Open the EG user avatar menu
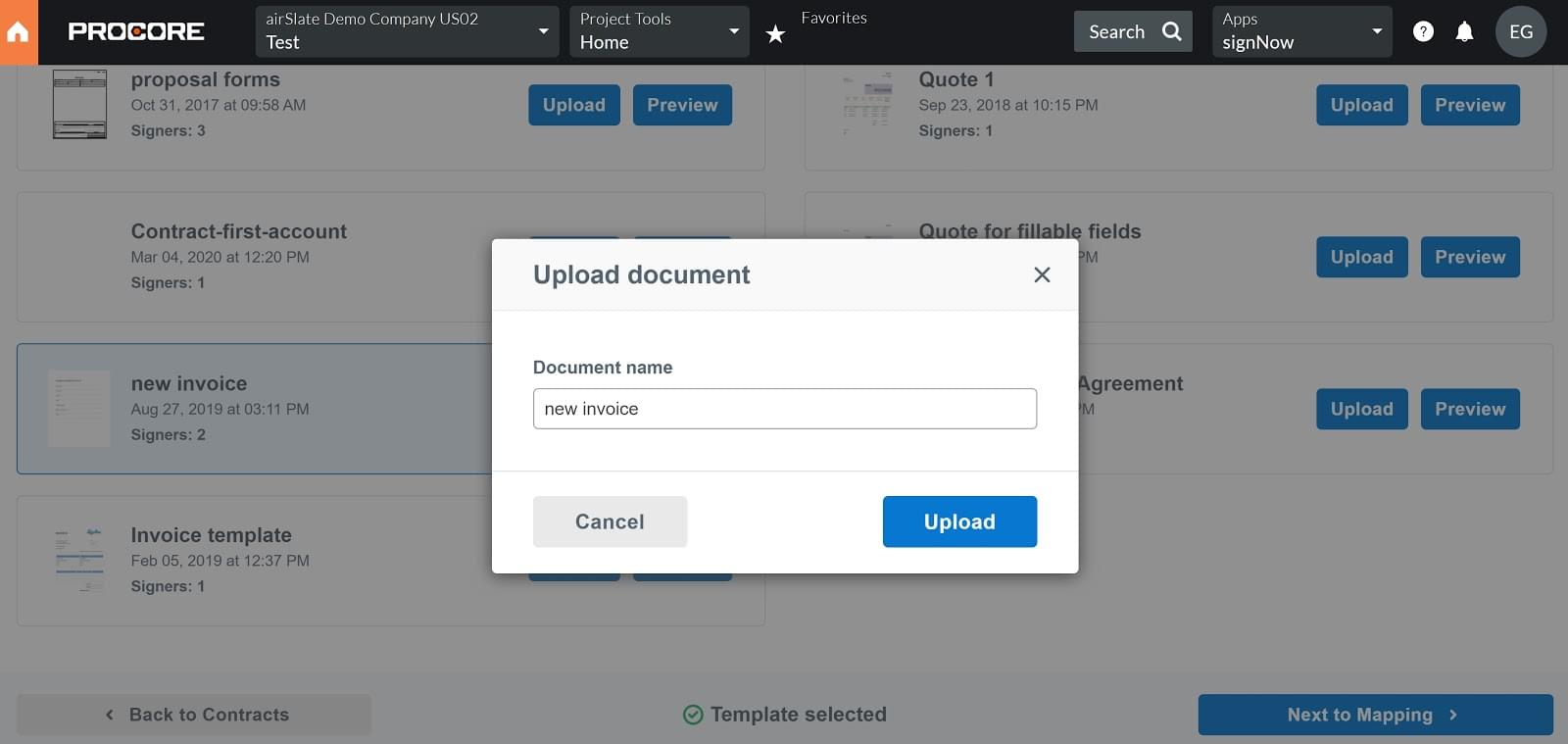This screenshot has width=1568, height=744. [1521, 31]
